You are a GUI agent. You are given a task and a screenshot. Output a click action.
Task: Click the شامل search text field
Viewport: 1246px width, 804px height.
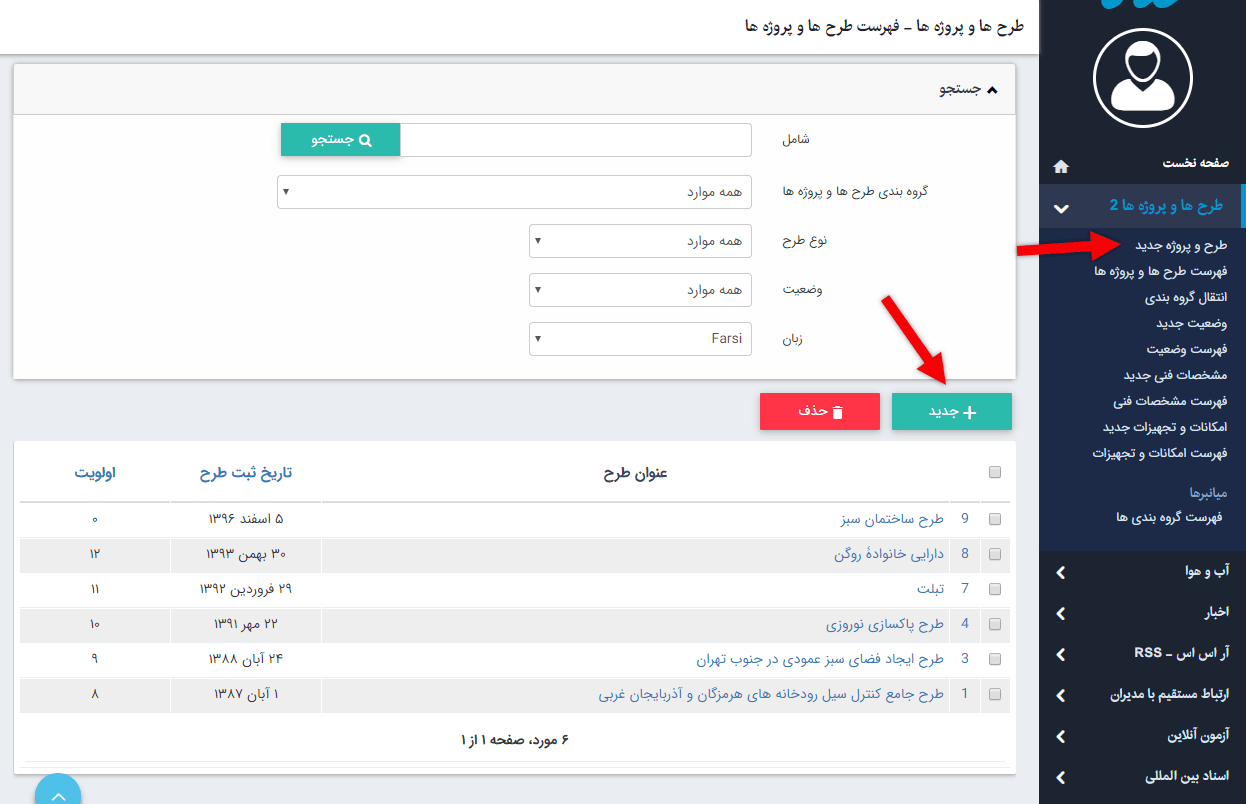[x=575, y=141]
